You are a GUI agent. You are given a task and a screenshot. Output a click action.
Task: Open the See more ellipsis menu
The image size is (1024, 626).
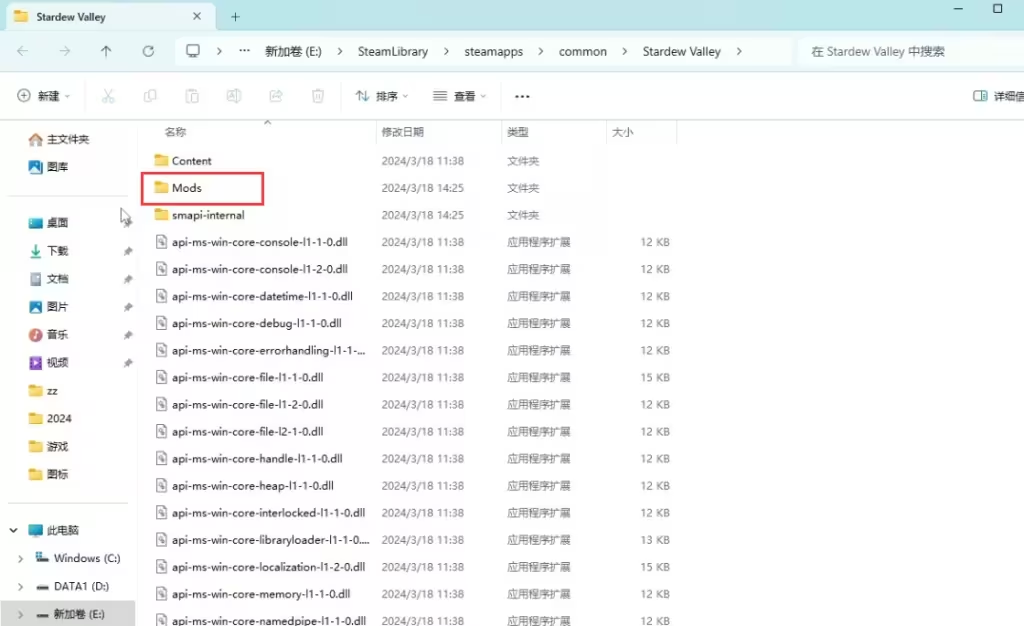[522, 97]
